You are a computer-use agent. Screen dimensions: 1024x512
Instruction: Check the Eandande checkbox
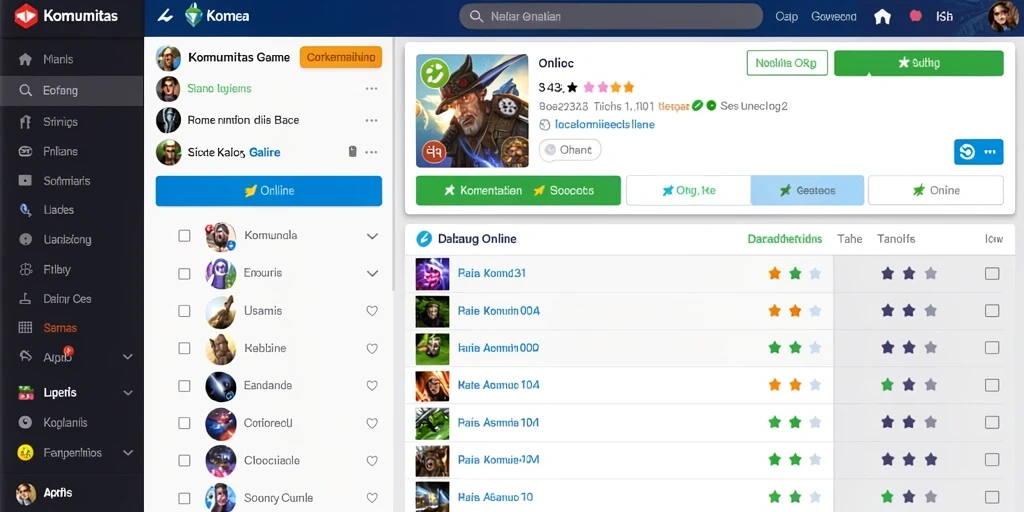pos(184,386)
